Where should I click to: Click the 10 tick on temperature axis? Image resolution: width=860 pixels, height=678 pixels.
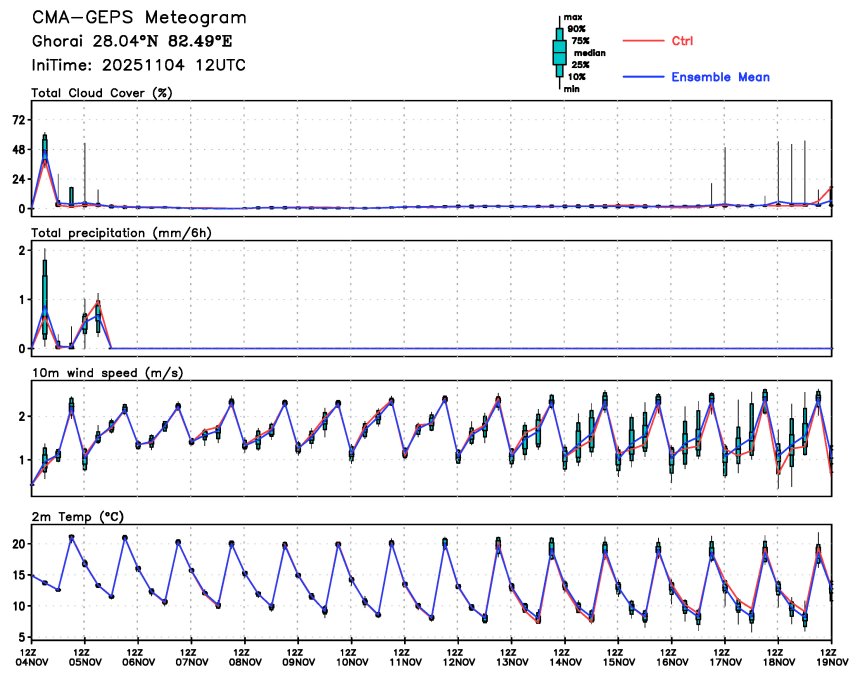[x=19, y=606]
